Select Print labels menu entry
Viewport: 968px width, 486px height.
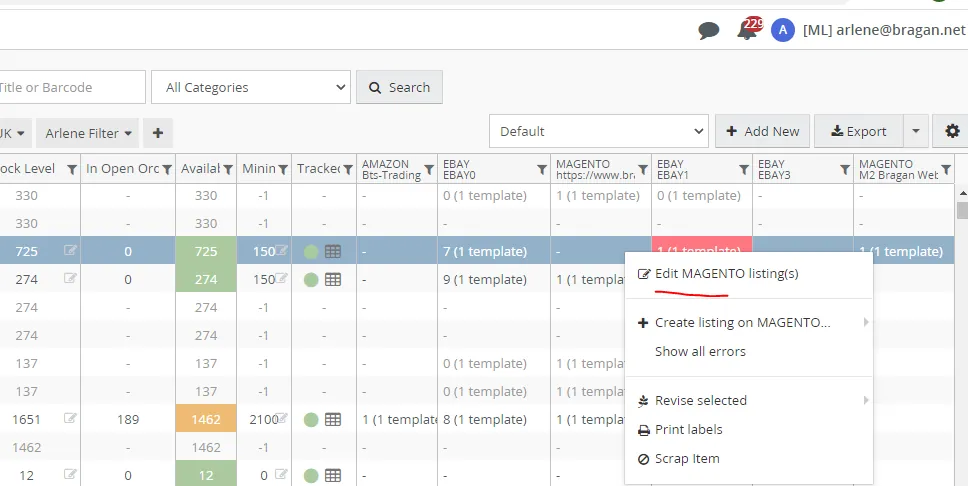click(749, 429)
